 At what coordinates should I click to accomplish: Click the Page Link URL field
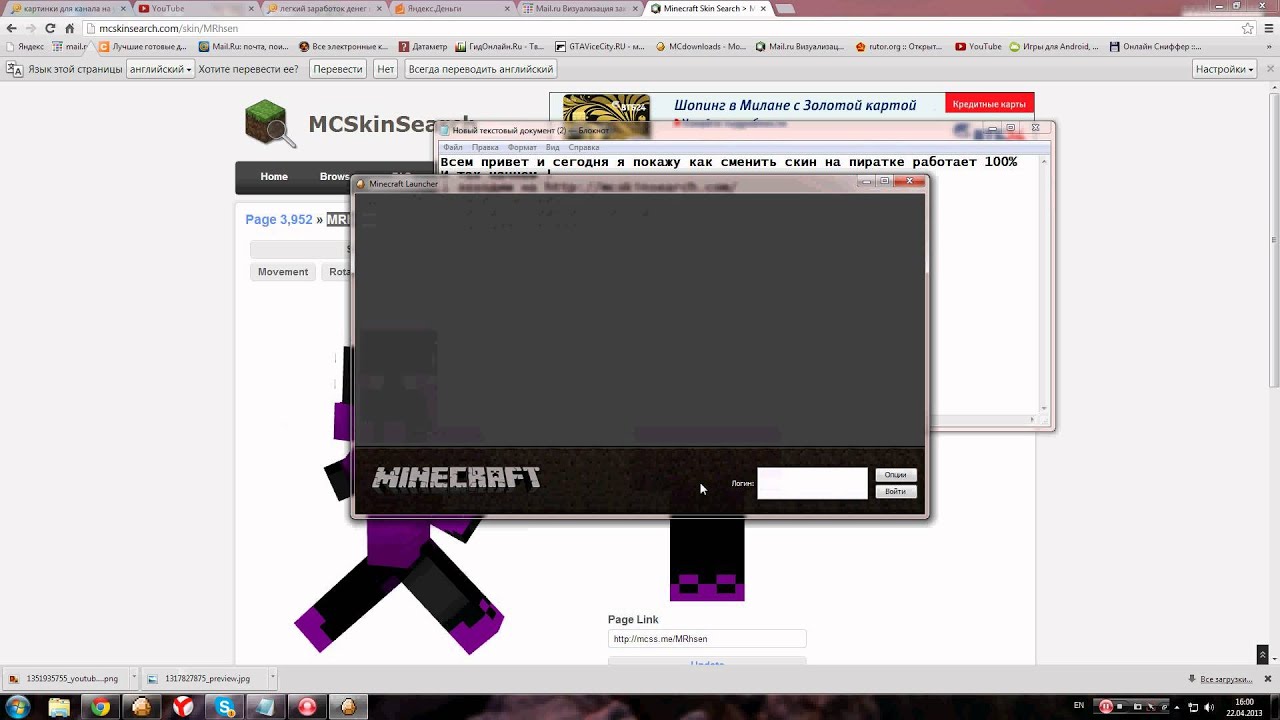click(707, 639)
